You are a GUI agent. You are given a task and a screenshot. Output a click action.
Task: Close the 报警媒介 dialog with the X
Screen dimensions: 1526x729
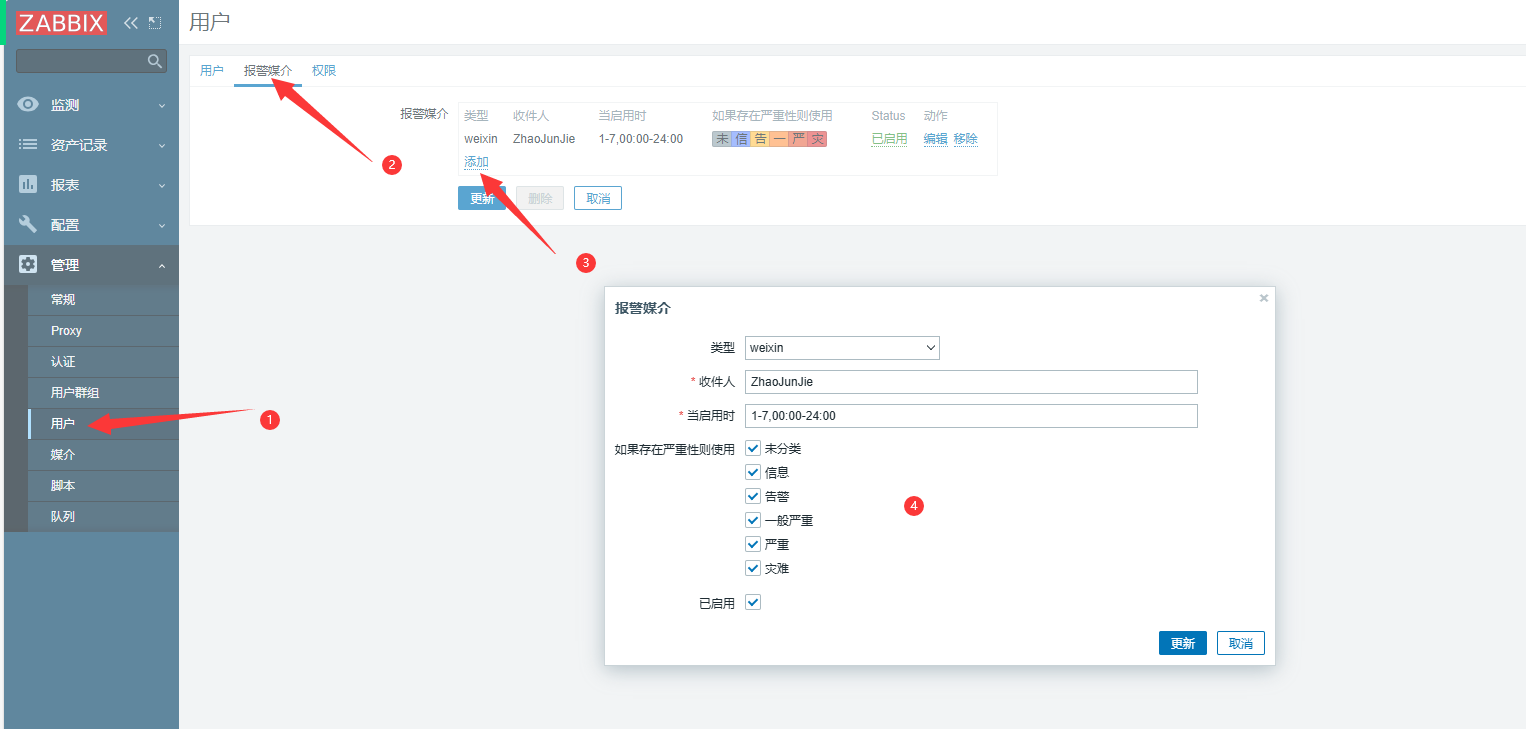point(1264,298)
